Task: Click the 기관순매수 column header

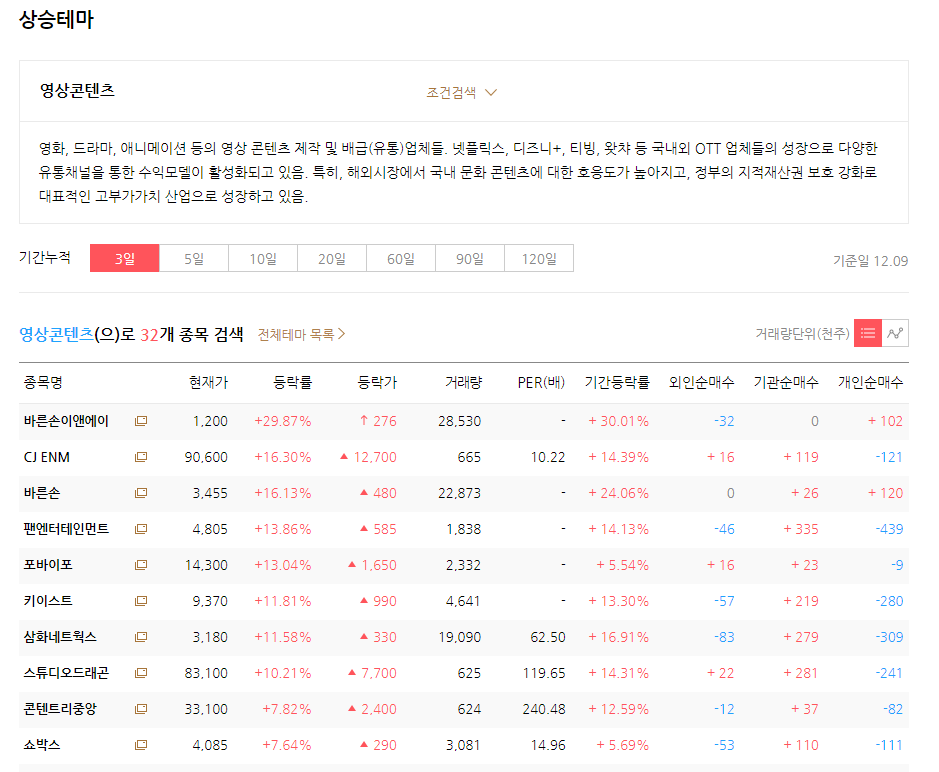Action: [786, 382]
